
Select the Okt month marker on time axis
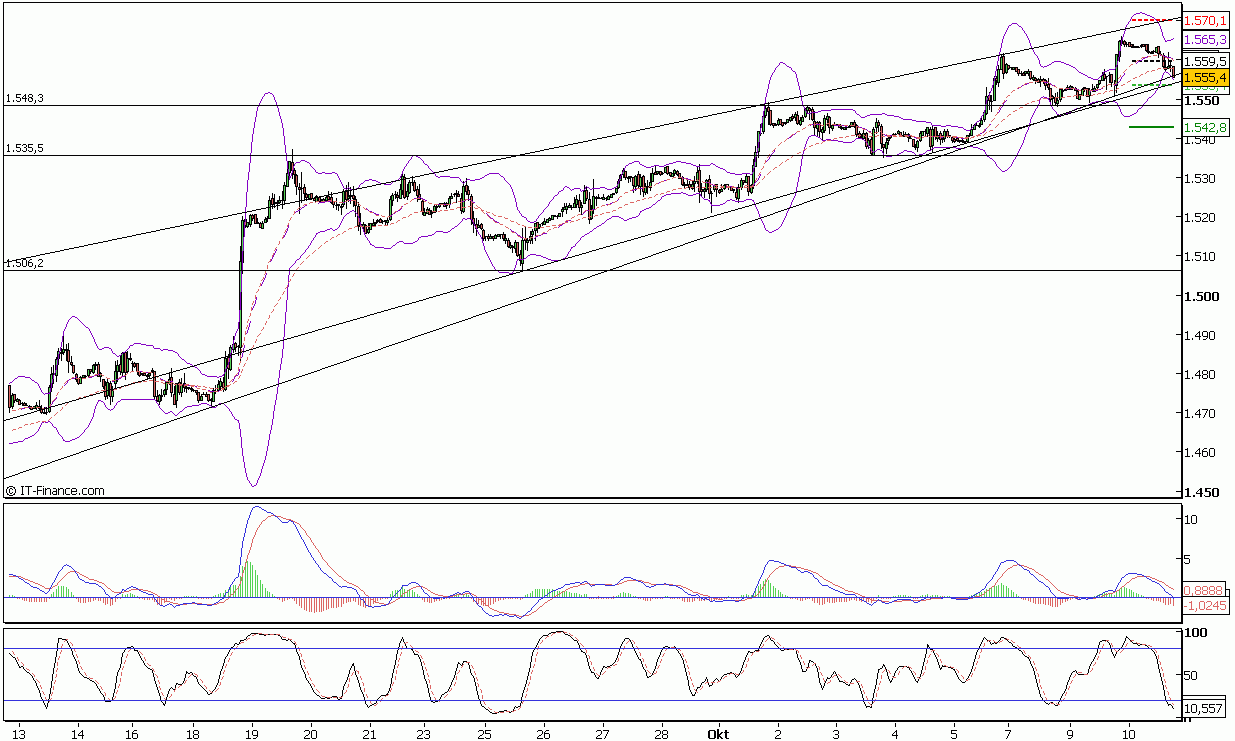pos(718,733)
